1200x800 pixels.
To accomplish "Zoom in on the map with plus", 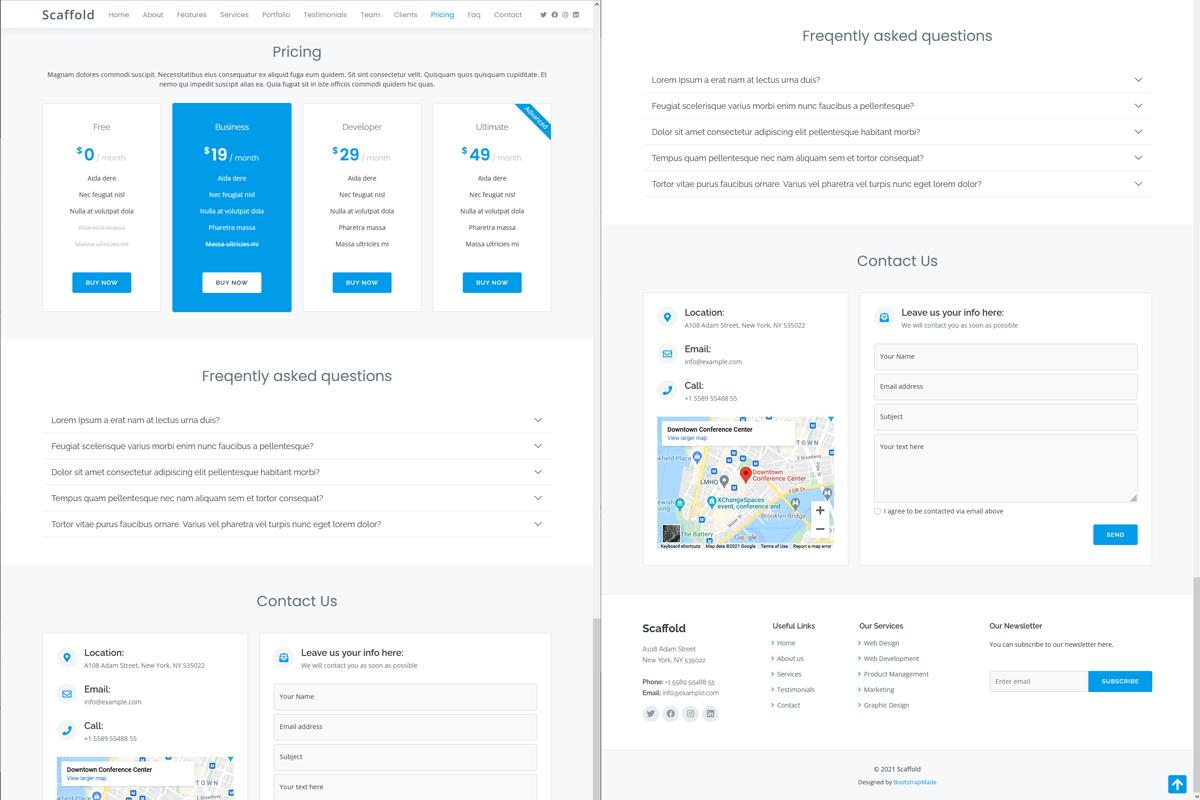I will pos(820,510).
